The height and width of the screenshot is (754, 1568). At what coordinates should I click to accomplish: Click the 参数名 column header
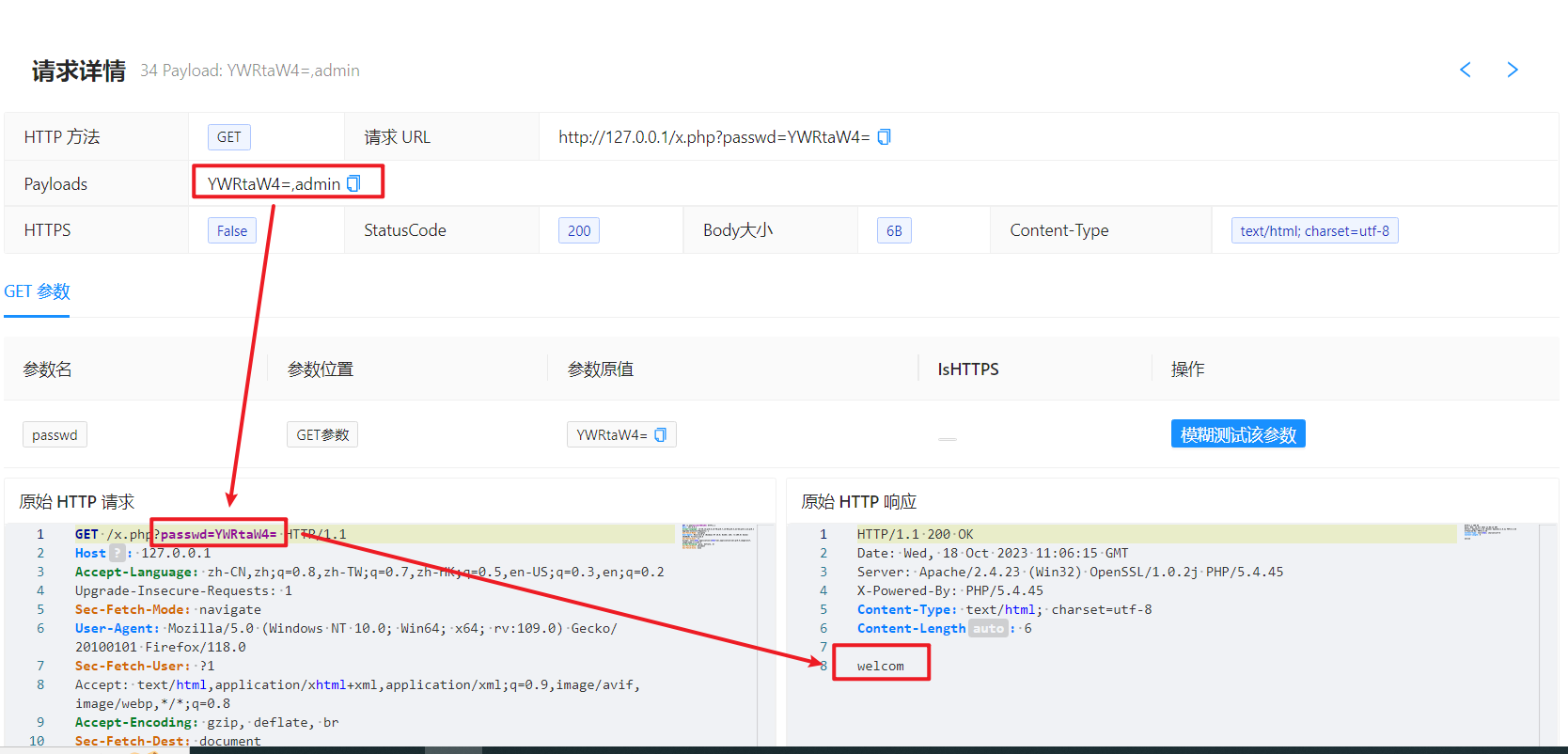point(48,369)
